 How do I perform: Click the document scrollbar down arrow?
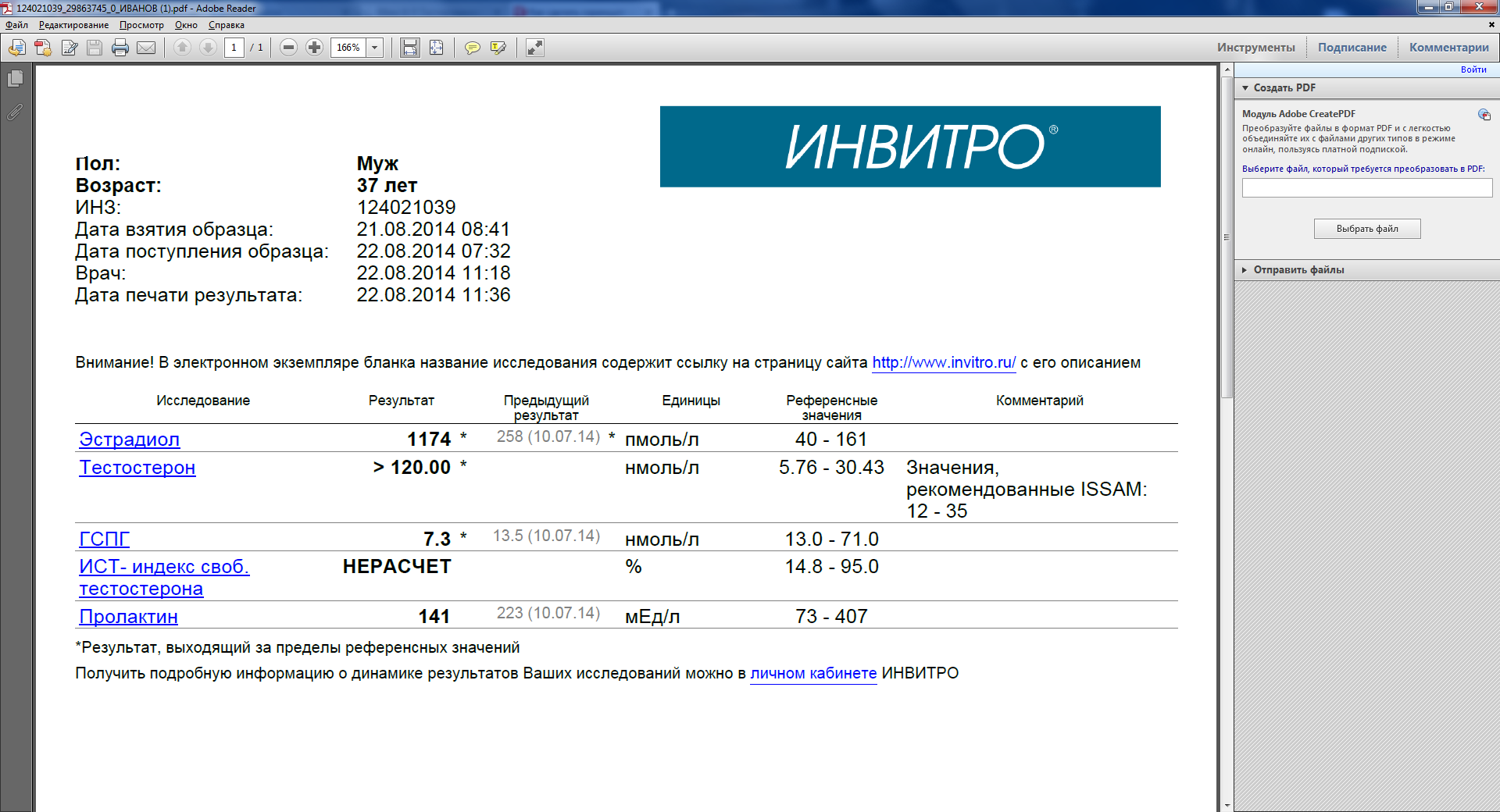pos(1227,805)
